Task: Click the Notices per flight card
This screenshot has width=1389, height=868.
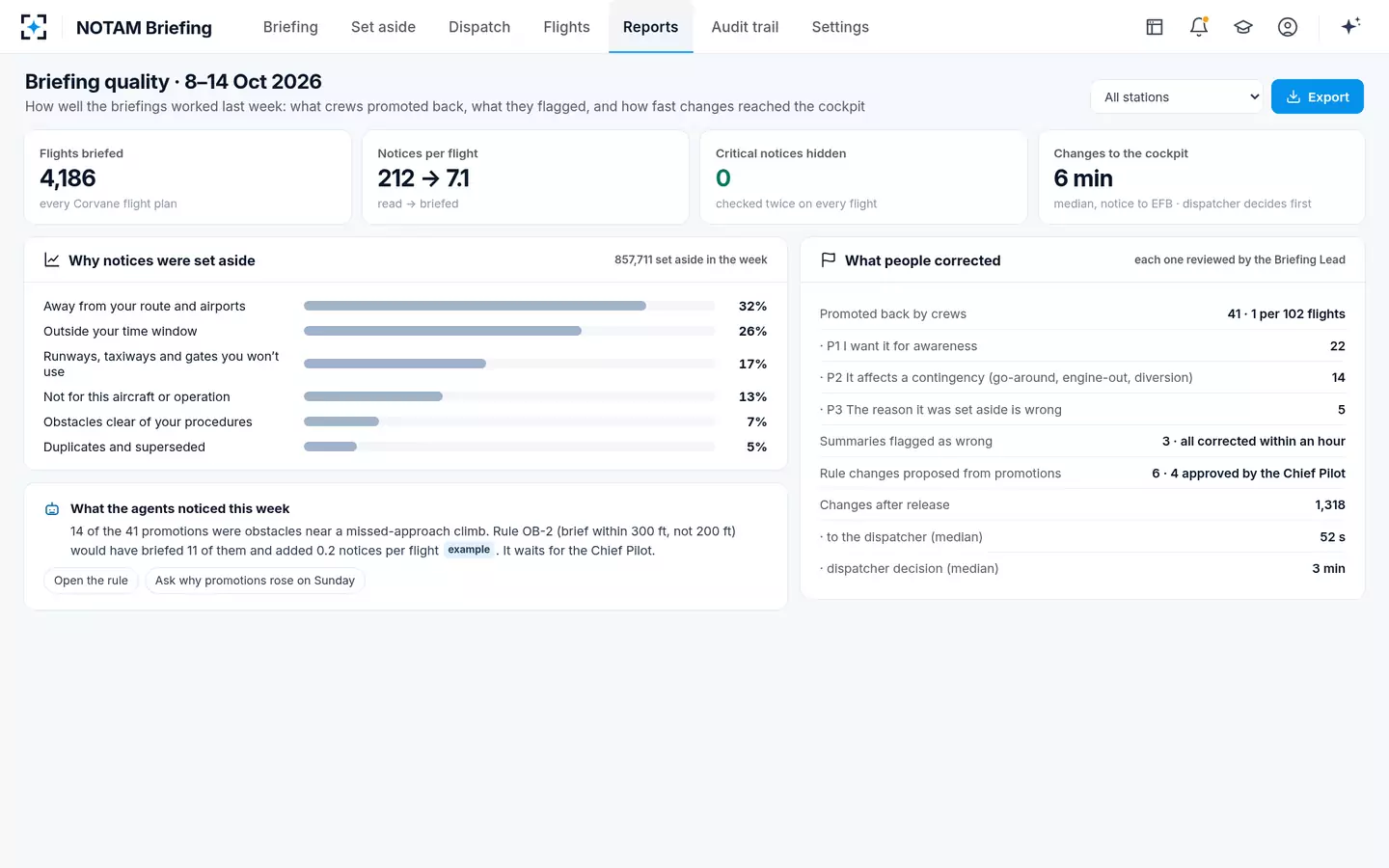Action: coord(526,177)
